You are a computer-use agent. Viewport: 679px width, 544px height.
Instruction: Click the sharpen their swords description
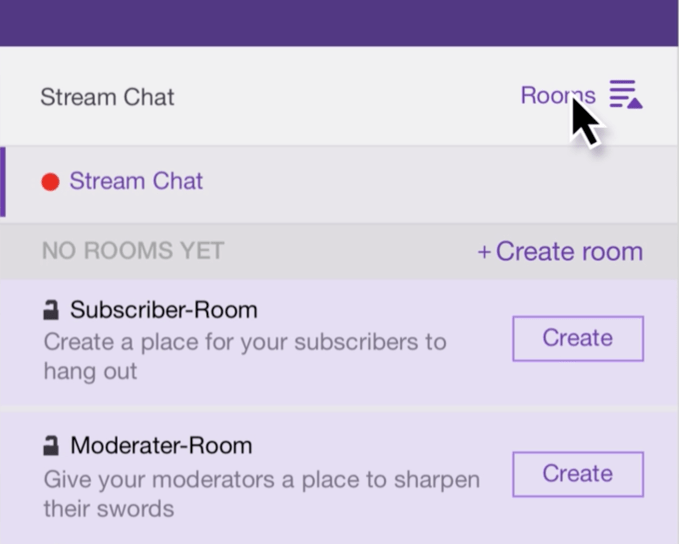(x=261, y=494)
